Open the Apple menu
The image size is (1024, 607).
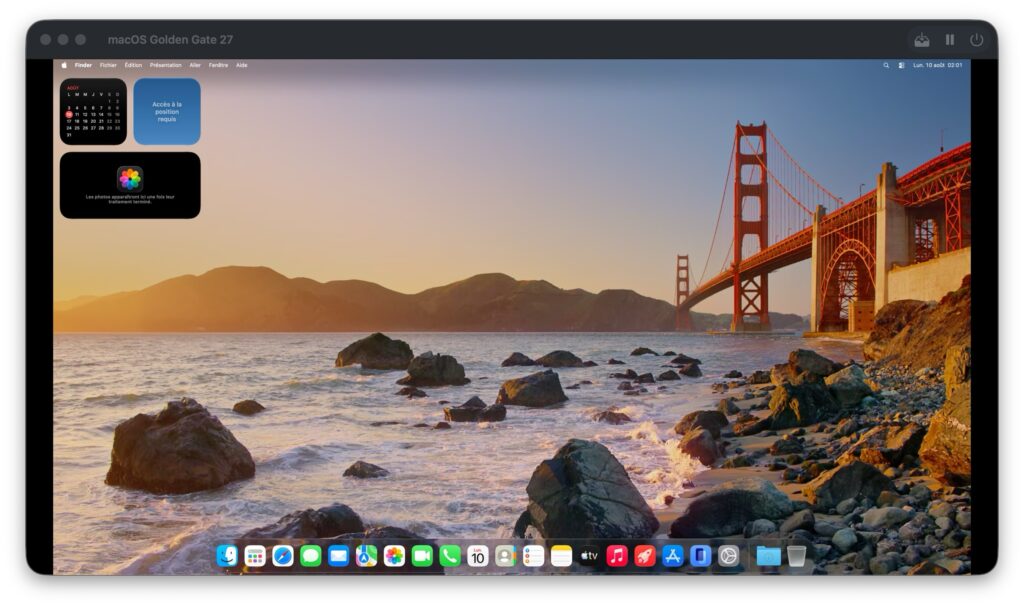point(64,65)
